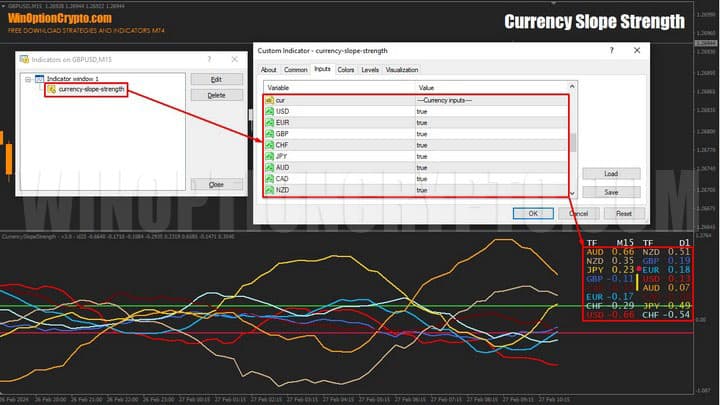Viewport: 720px width, 405px height.
Task: Click the JPY value 'true' cell
Action: pos(491,156)
